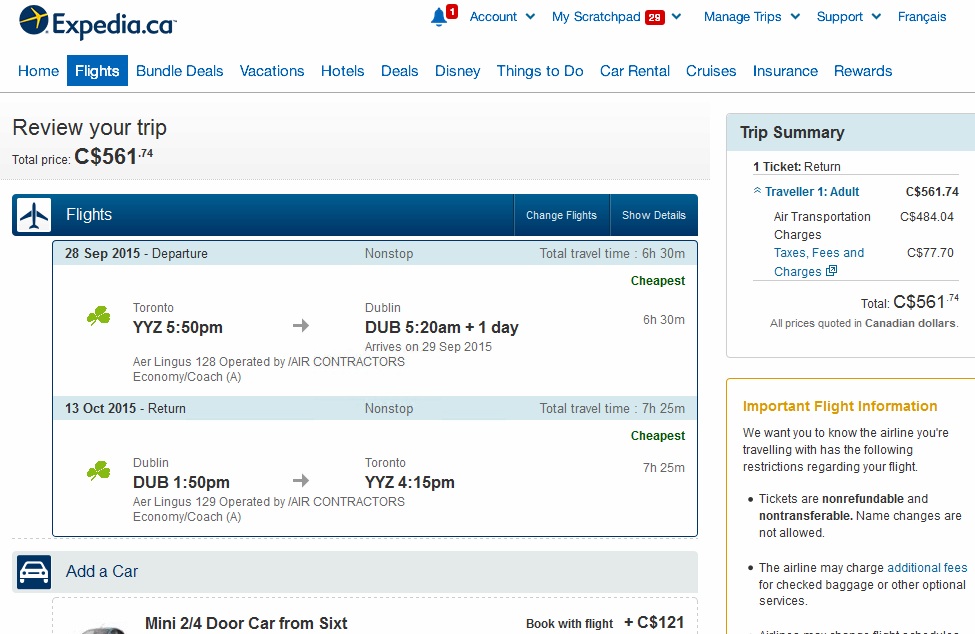Viewport: 975px width, 634px height.
Task: Click Arrives on 29 Sep 2015 text
Action: (x=428, y=347)
